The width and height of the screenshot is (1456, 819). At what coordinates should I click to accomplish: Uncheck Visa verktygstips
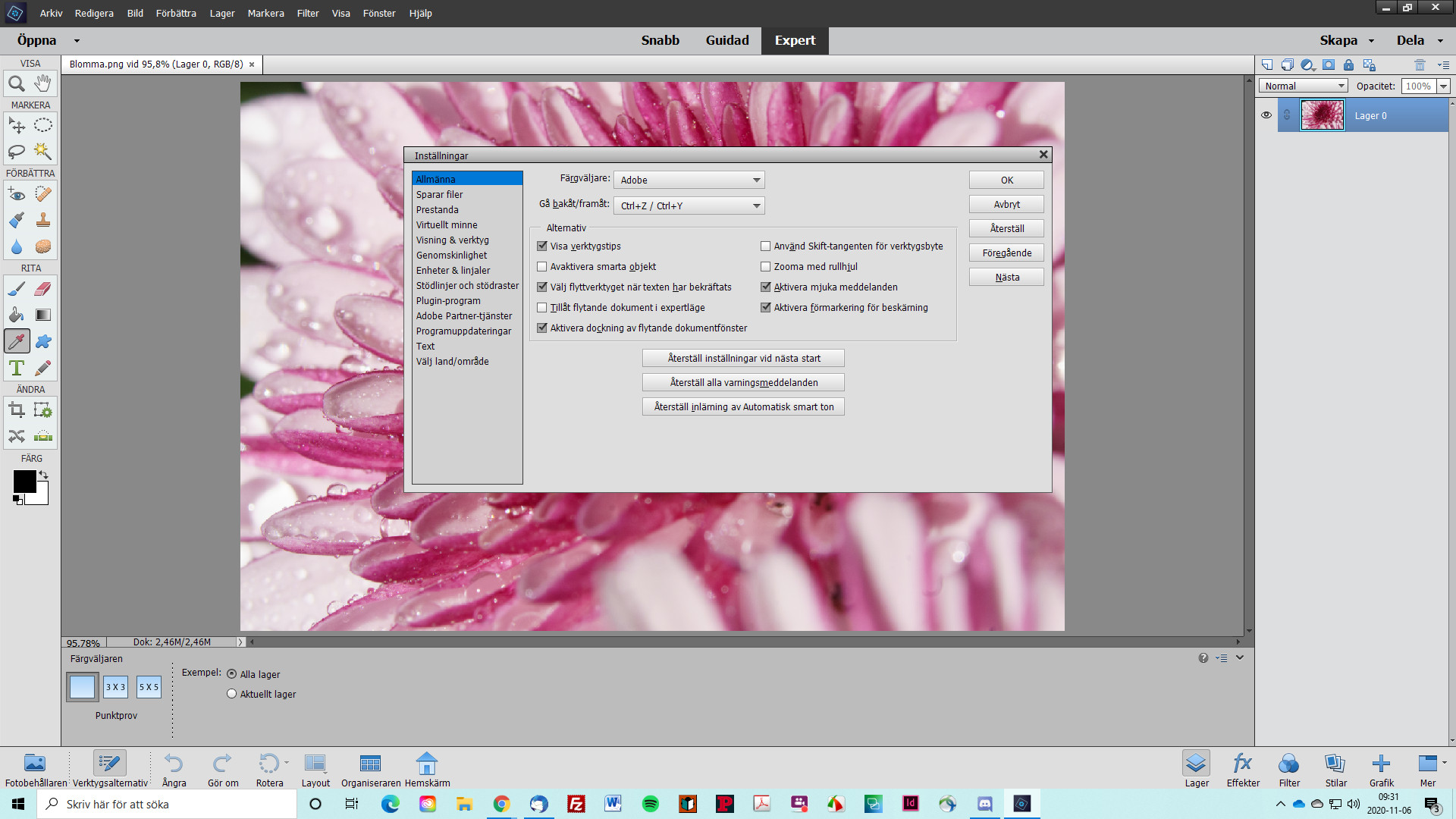point(541,246)
